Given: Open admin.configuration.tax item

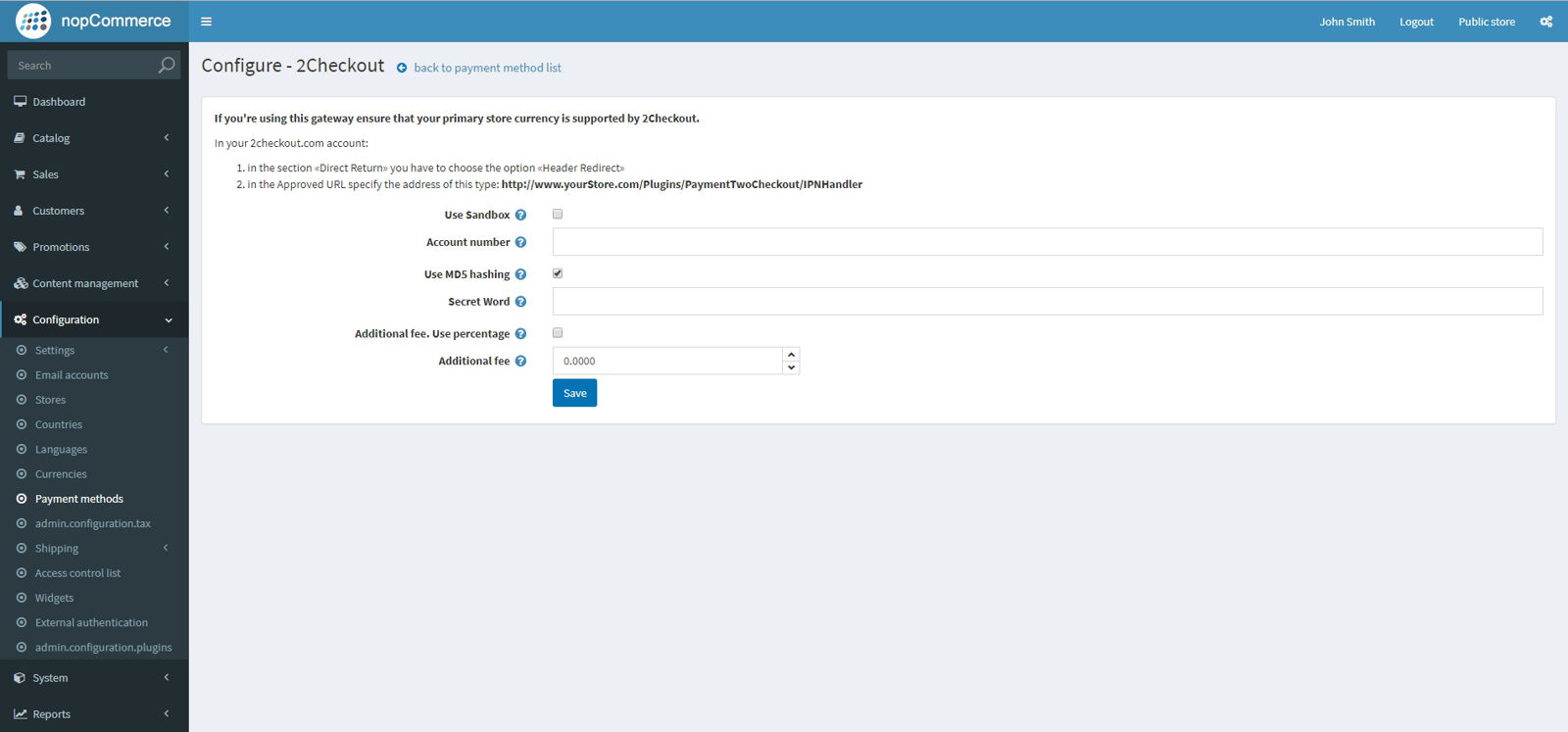Looking at the screenshot, I should (x=94, y=523).
